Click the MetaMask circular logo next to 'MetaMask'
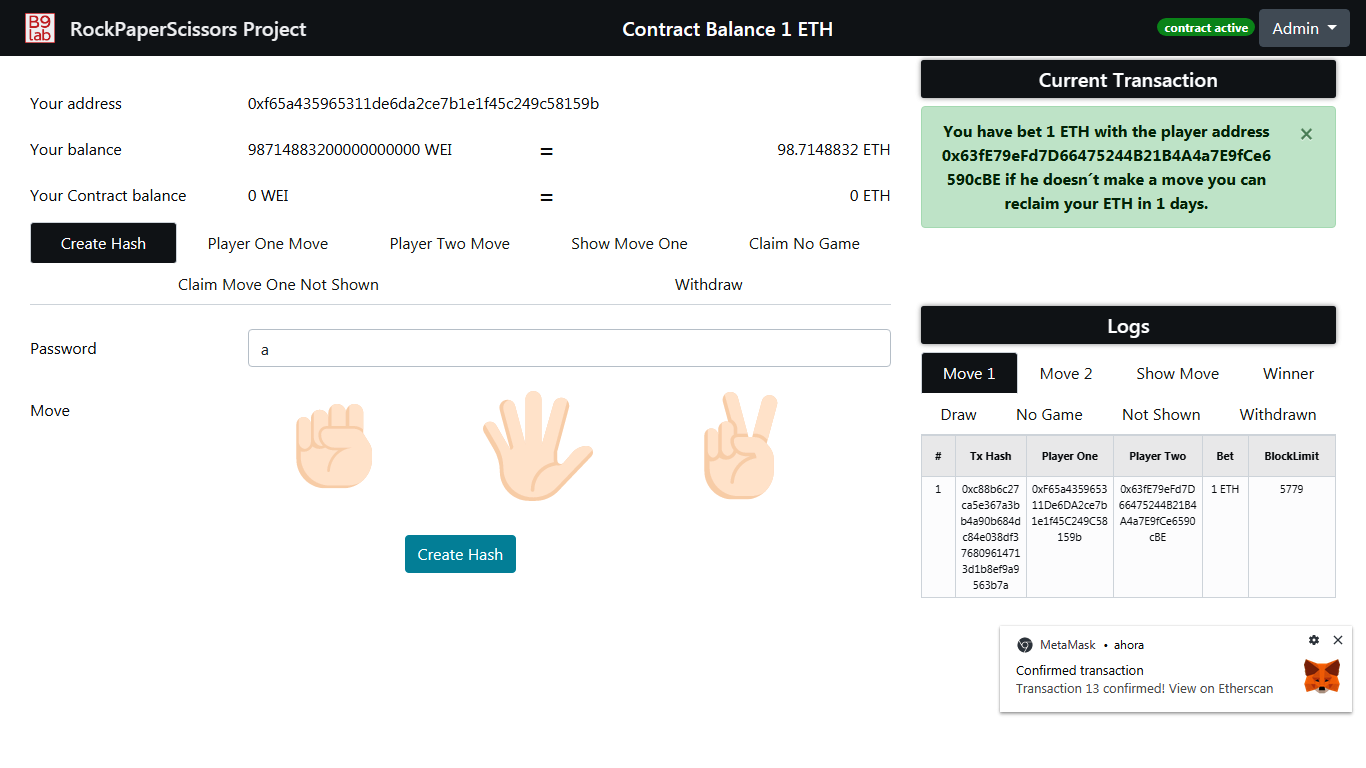Image resolution: width=1366 pixels, height=768 pixels. pos(1023,645)
